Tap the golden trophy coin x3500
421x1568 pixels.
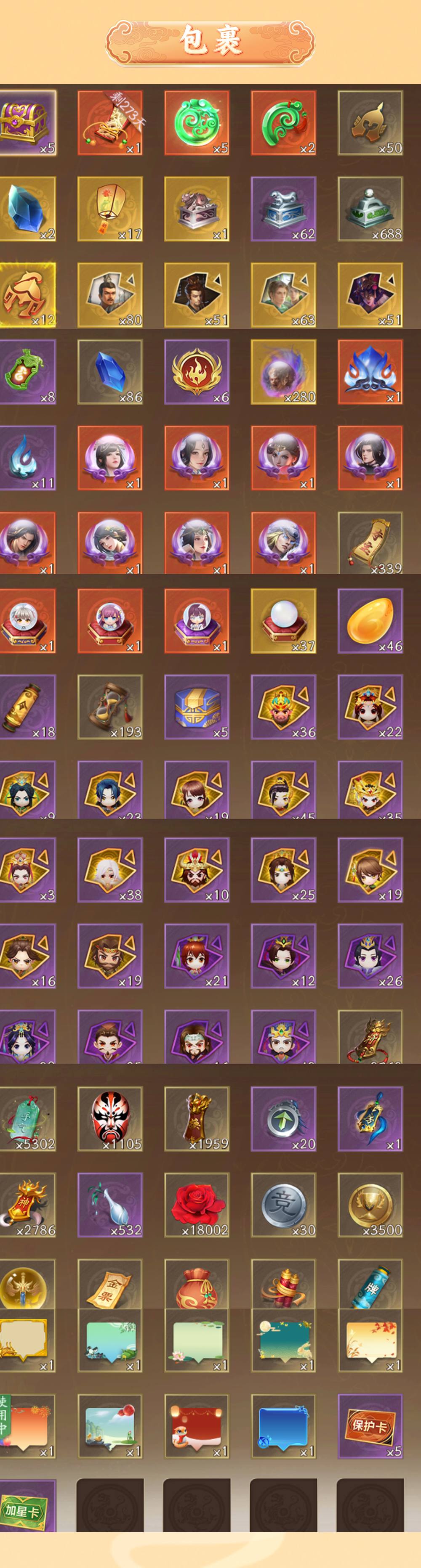(370, 1205)
